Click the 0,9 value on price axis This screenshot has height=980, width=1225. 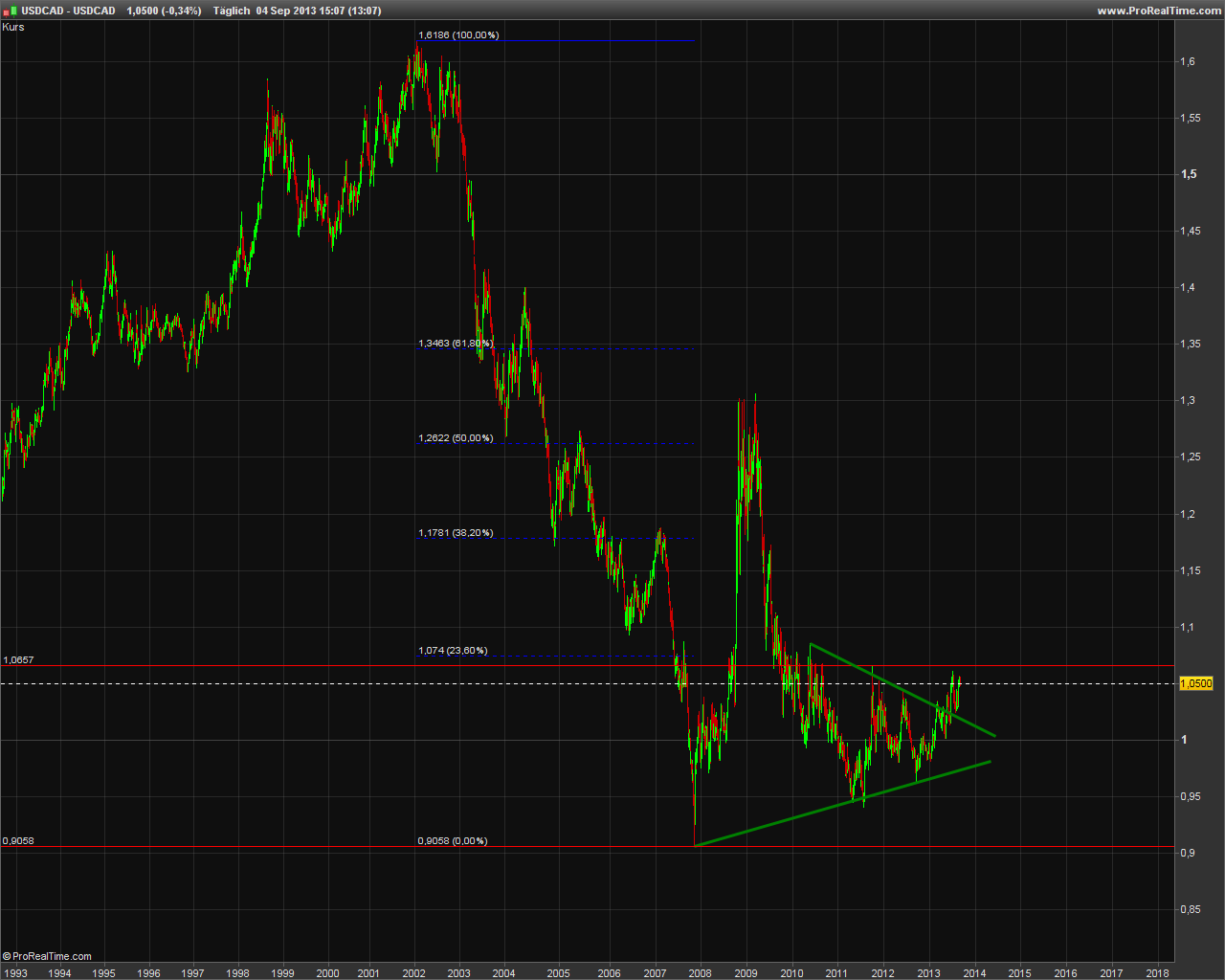point(1188,853)
